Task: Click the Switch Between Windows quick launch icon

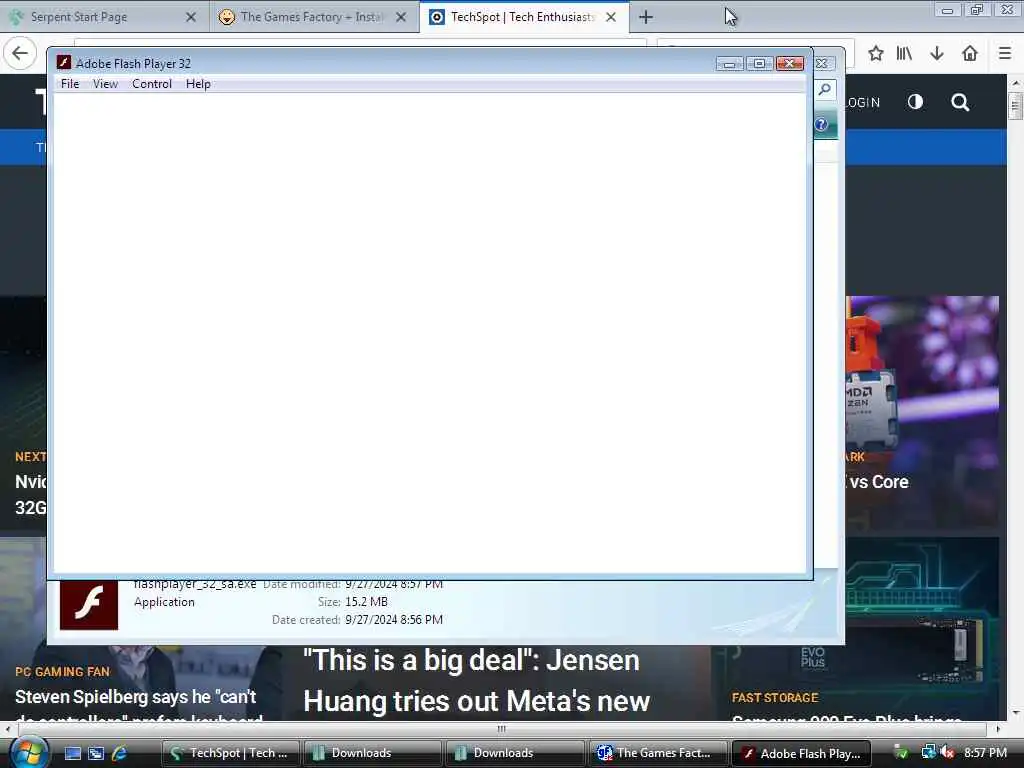Action: tap(96, 753)
